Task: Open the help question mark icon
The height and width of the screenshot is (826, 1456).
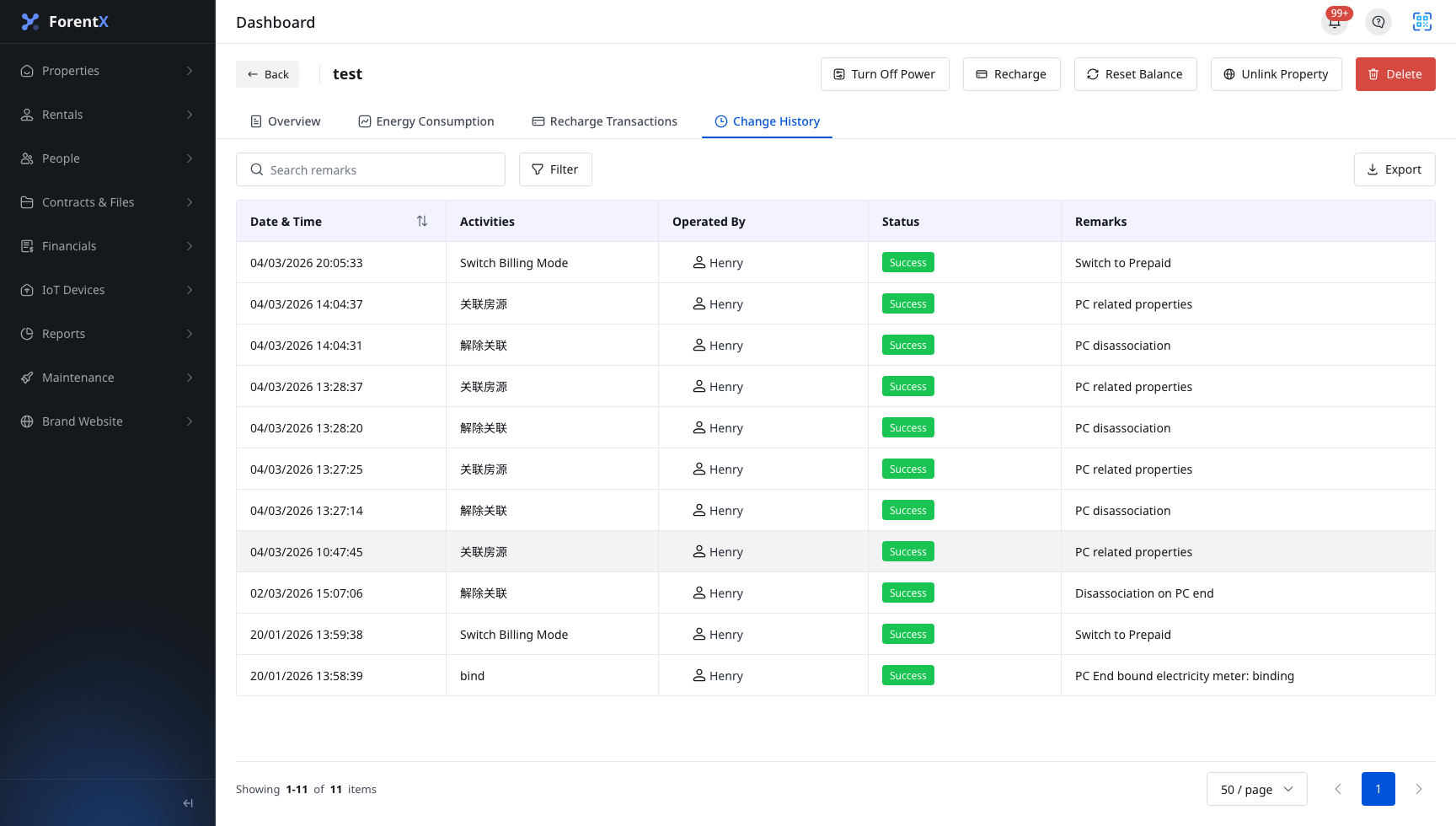Action: (1378, 22)
